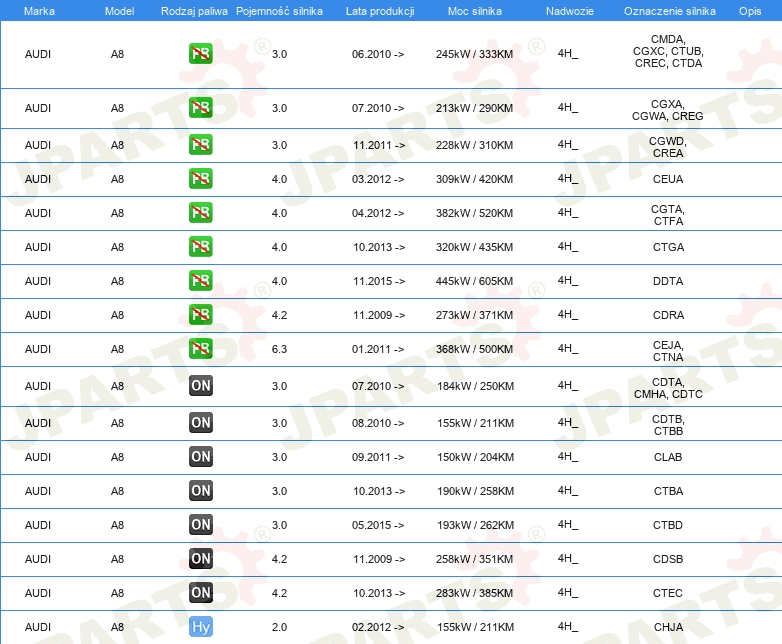
Task: Click the Nadwozie column header
Action: pos(570,11)
